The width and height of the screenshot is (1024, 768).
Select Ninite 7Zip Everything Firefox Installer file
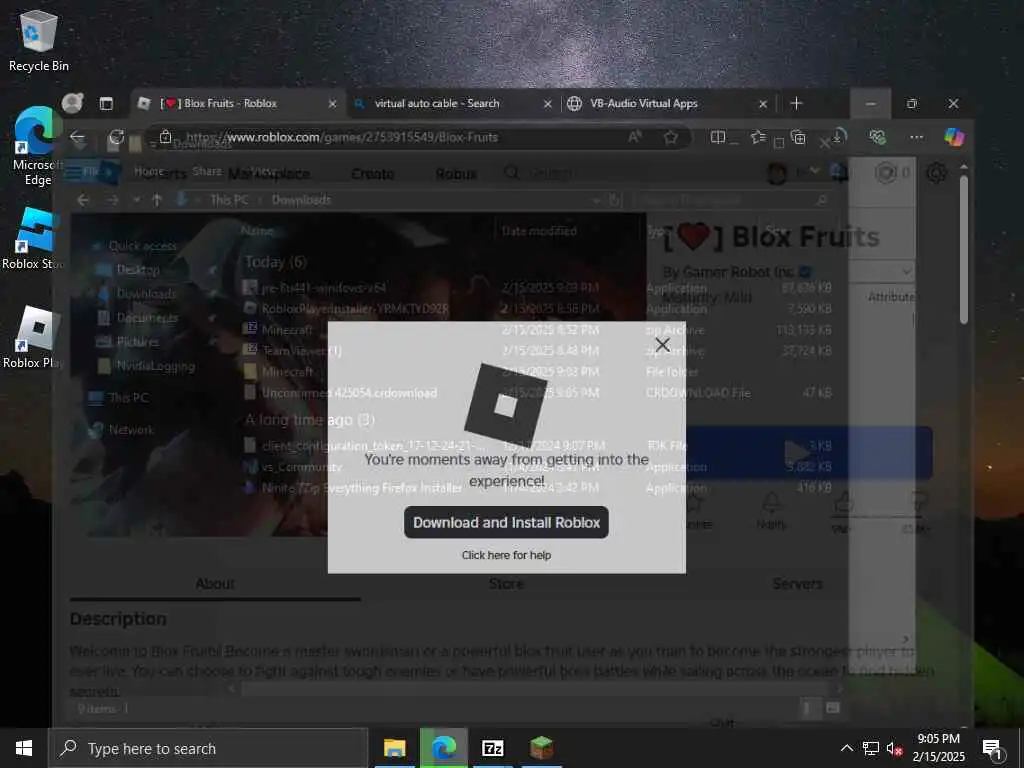point(362,488)
